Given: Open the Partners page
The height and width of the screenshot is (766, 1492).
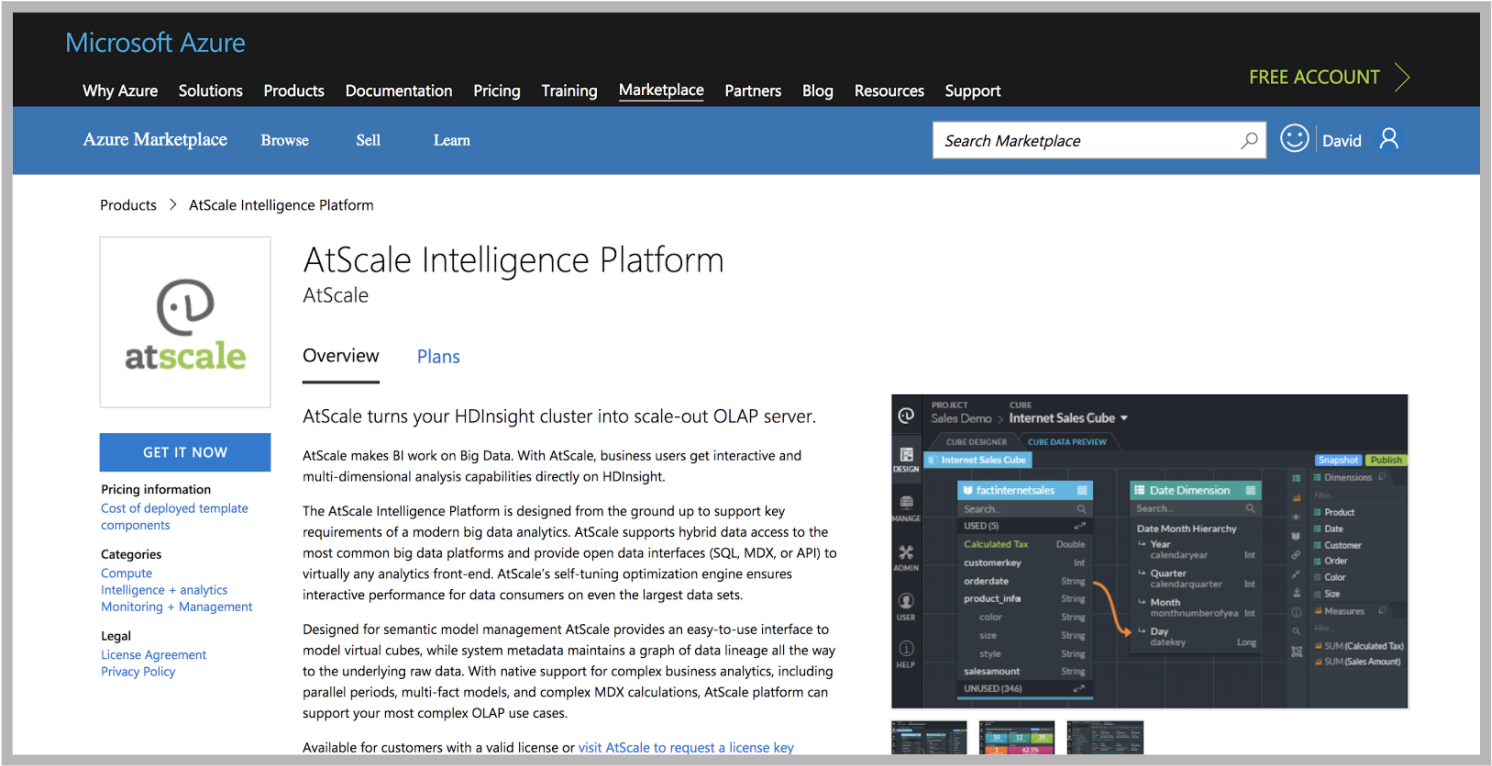Looking at the screenshot, I should pyautogui.click(x=753, y=91).
